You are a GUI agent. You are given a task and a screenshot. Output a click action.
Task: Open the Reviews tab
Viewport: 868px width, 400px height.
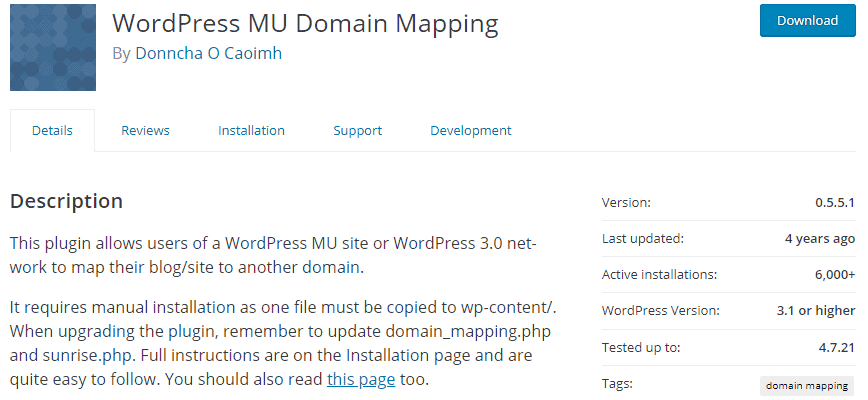(x=145, y=131)
